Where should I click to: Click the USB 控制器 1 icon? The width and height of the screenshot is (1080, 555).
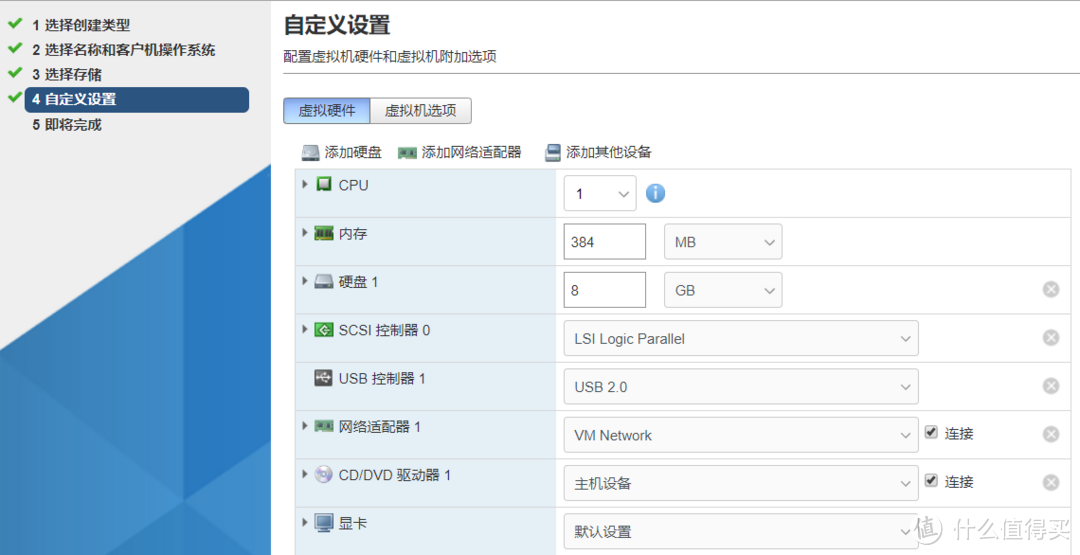[x=324, y=378]
